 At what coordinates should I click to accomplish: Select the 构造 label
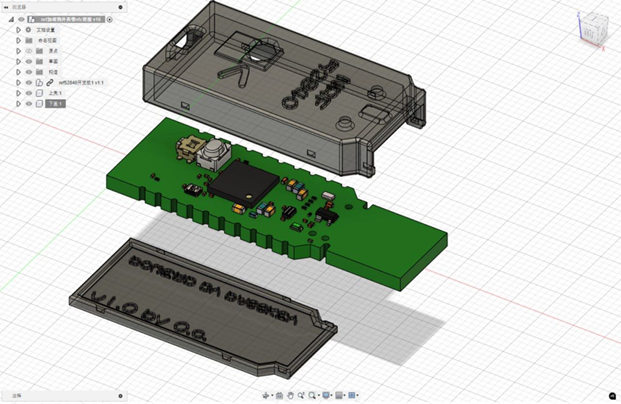(53, 72)
